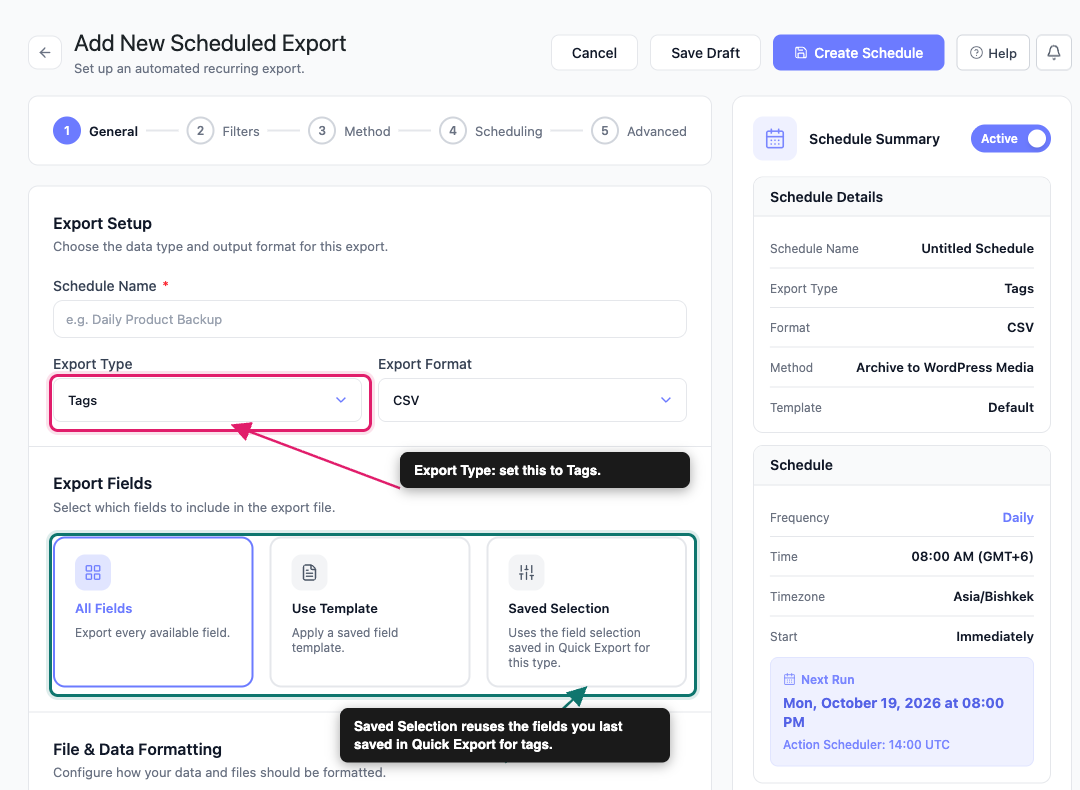
Task: Click the CSV value in Schedule Details
Action: click(1020, 328)
